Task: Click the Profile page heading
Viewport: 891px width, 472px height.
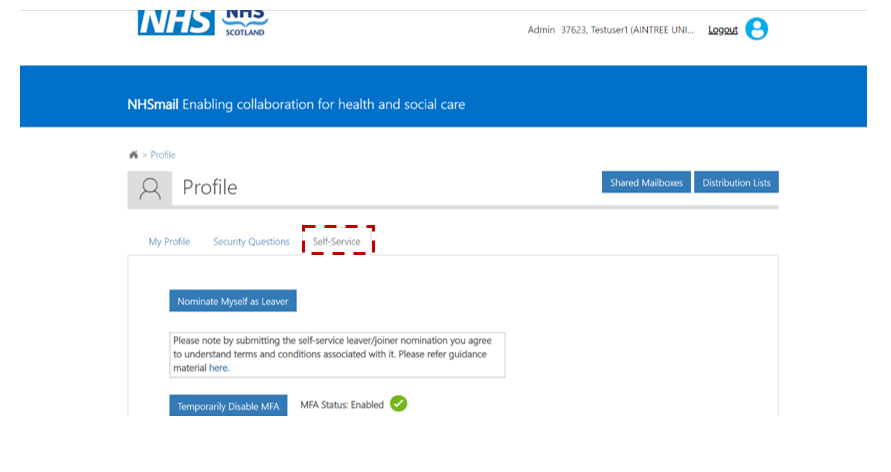Action: click(x=210, y=187)
